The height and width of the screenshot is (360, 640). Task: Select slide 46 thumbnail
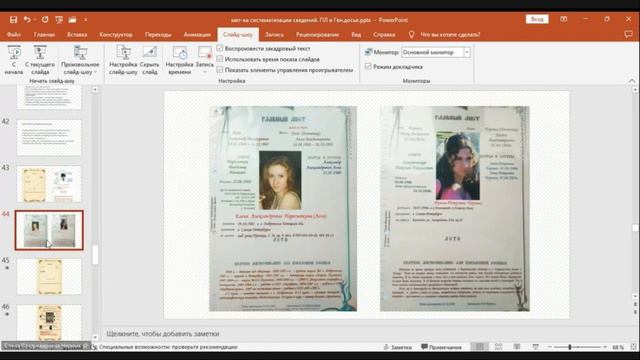[x=49, y=322]
